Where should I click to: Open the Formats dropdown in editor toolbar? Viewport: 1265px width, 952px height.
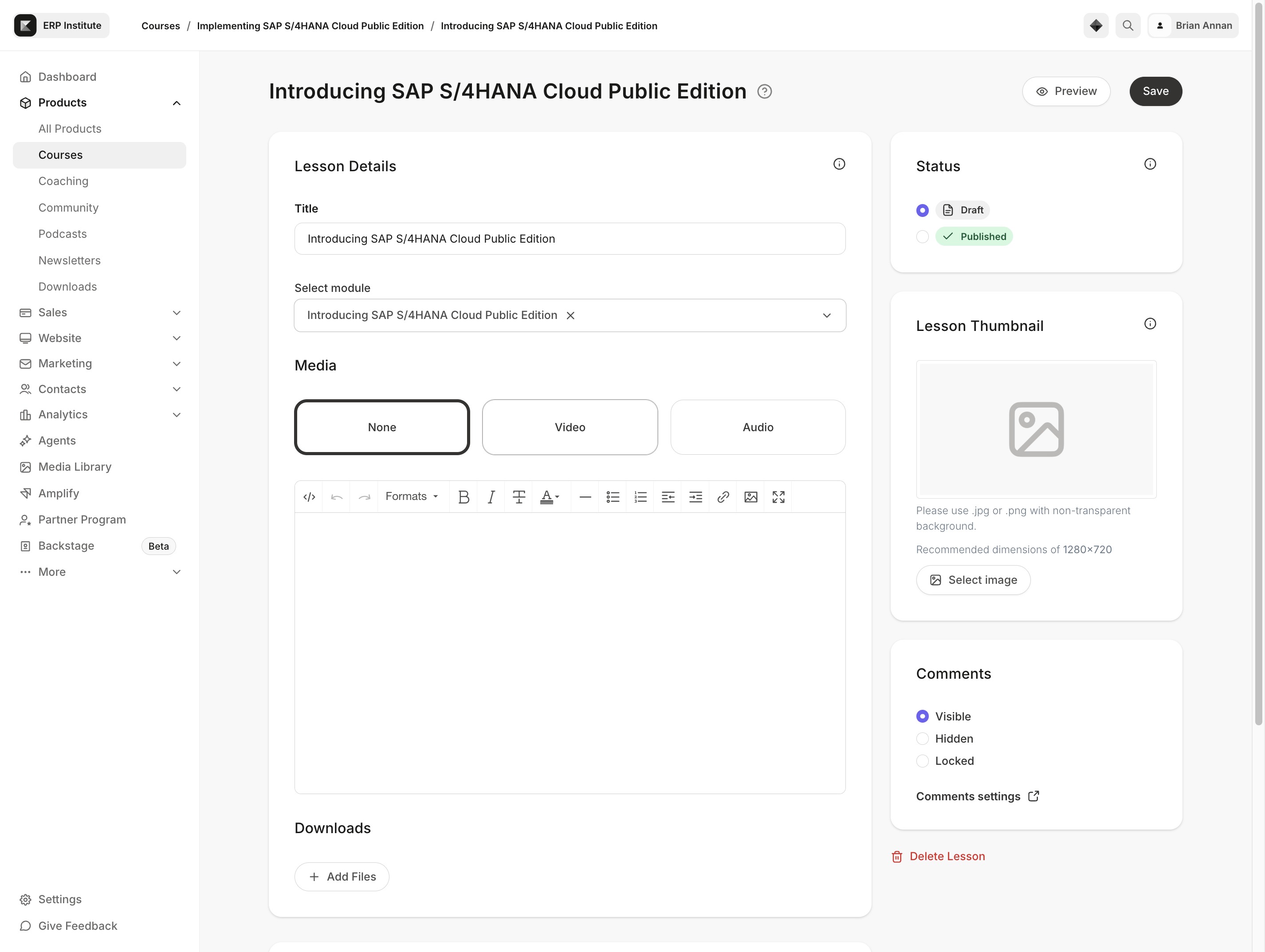click(x=412, y=496)
